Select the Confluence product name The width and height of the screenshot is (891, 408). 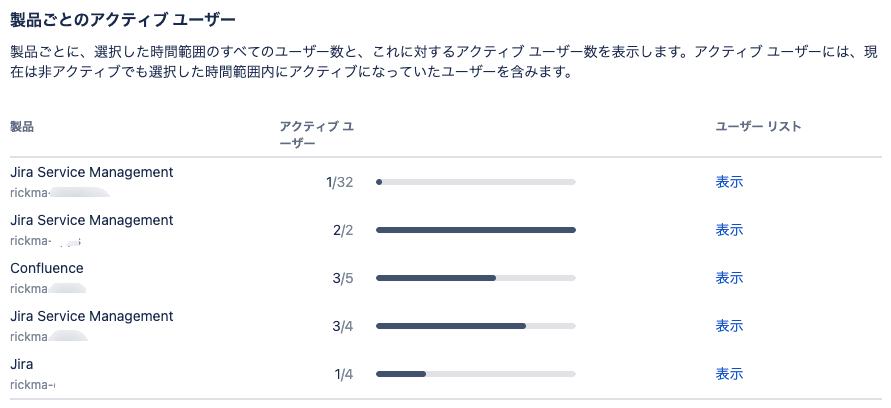point(47,268)
